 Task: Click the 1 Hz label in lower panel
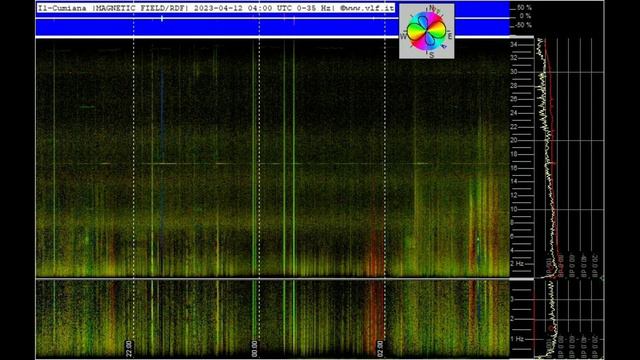[517, 339]
